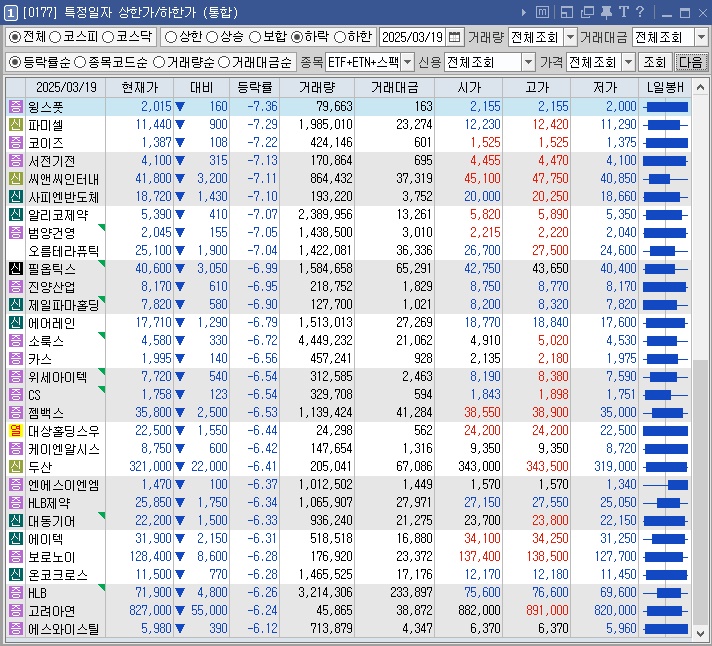Click the 거래량 column header

point(317,87)
